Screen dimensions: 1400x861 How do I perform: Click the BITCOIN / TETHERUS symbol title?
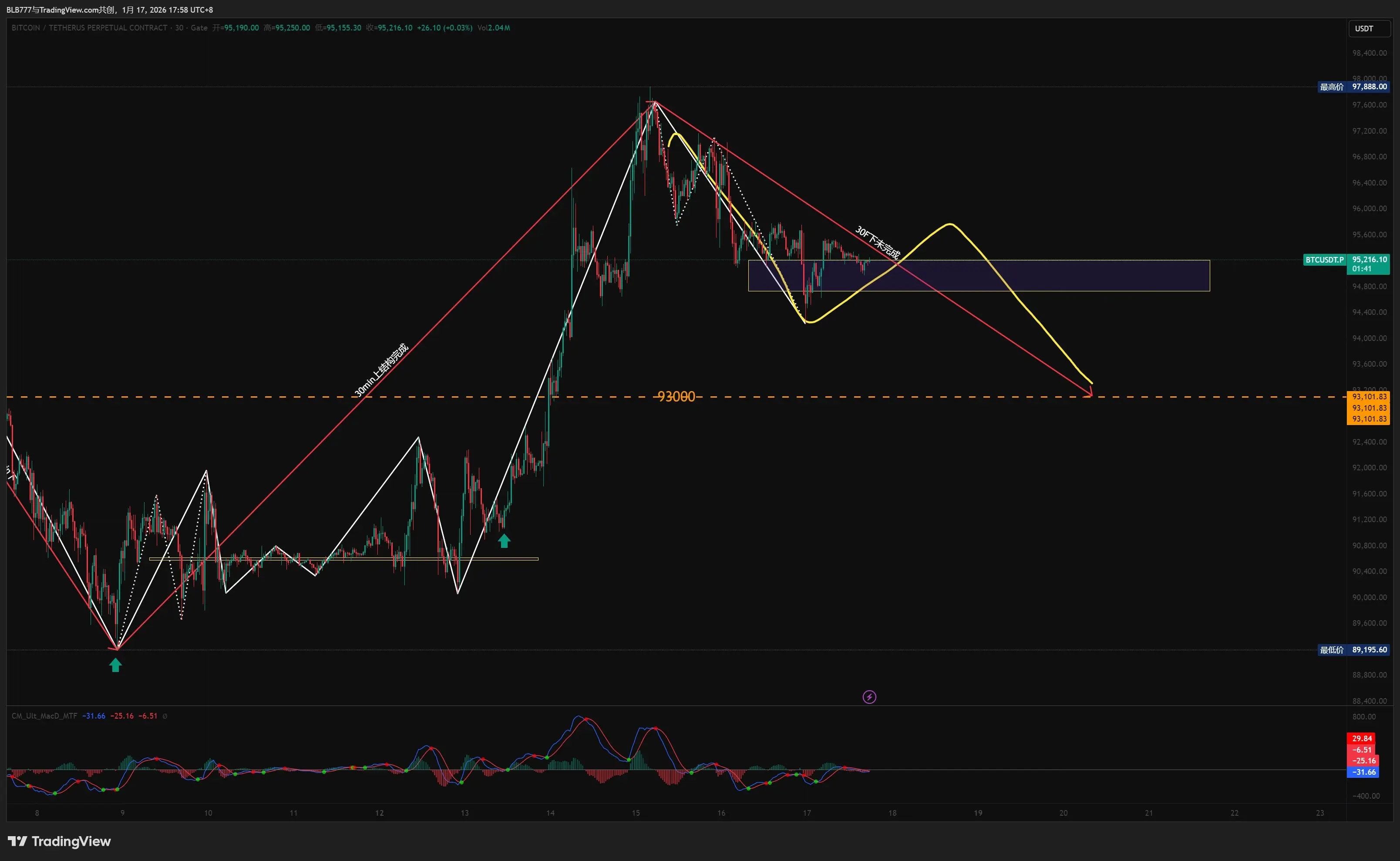pyautogui.click(x=89, y=28)
